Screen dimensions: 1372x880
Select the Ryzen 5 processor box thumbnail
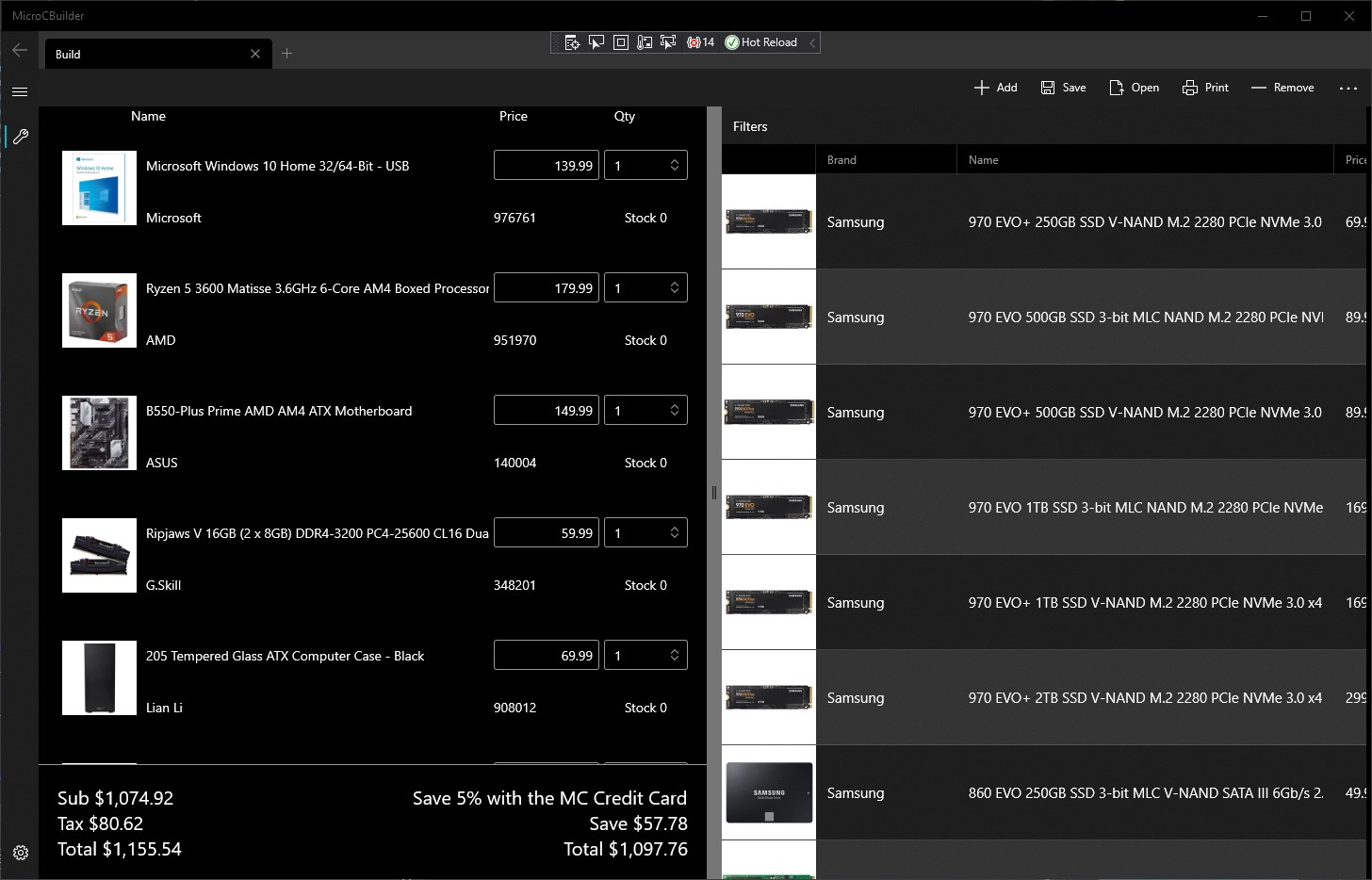(99, 310)
